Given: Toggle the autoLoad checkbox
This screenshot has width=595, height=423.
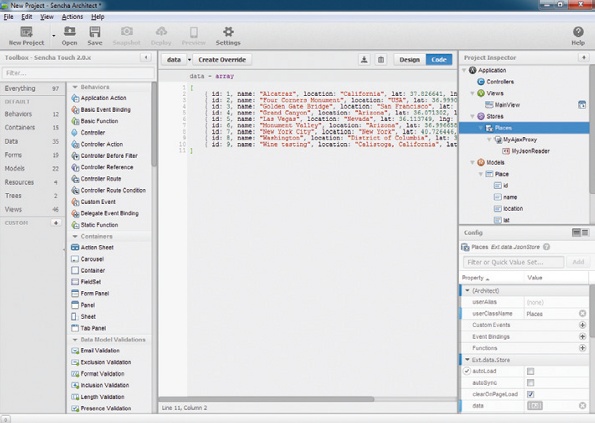Looking at the screenshot, I should click(x=530, y=371).
